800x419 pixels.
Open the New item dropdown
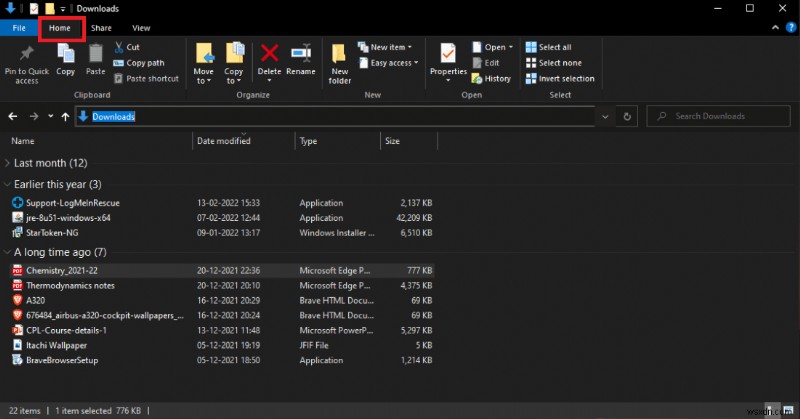[389, 47]
